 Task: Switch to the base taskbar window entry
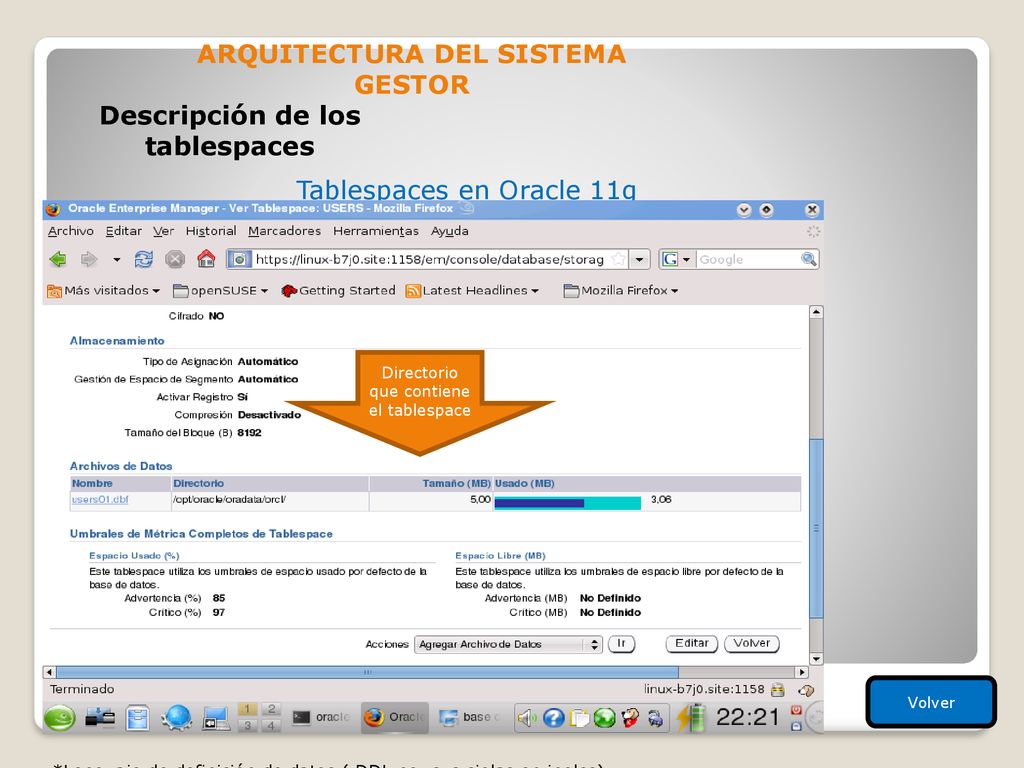(469, 718)
